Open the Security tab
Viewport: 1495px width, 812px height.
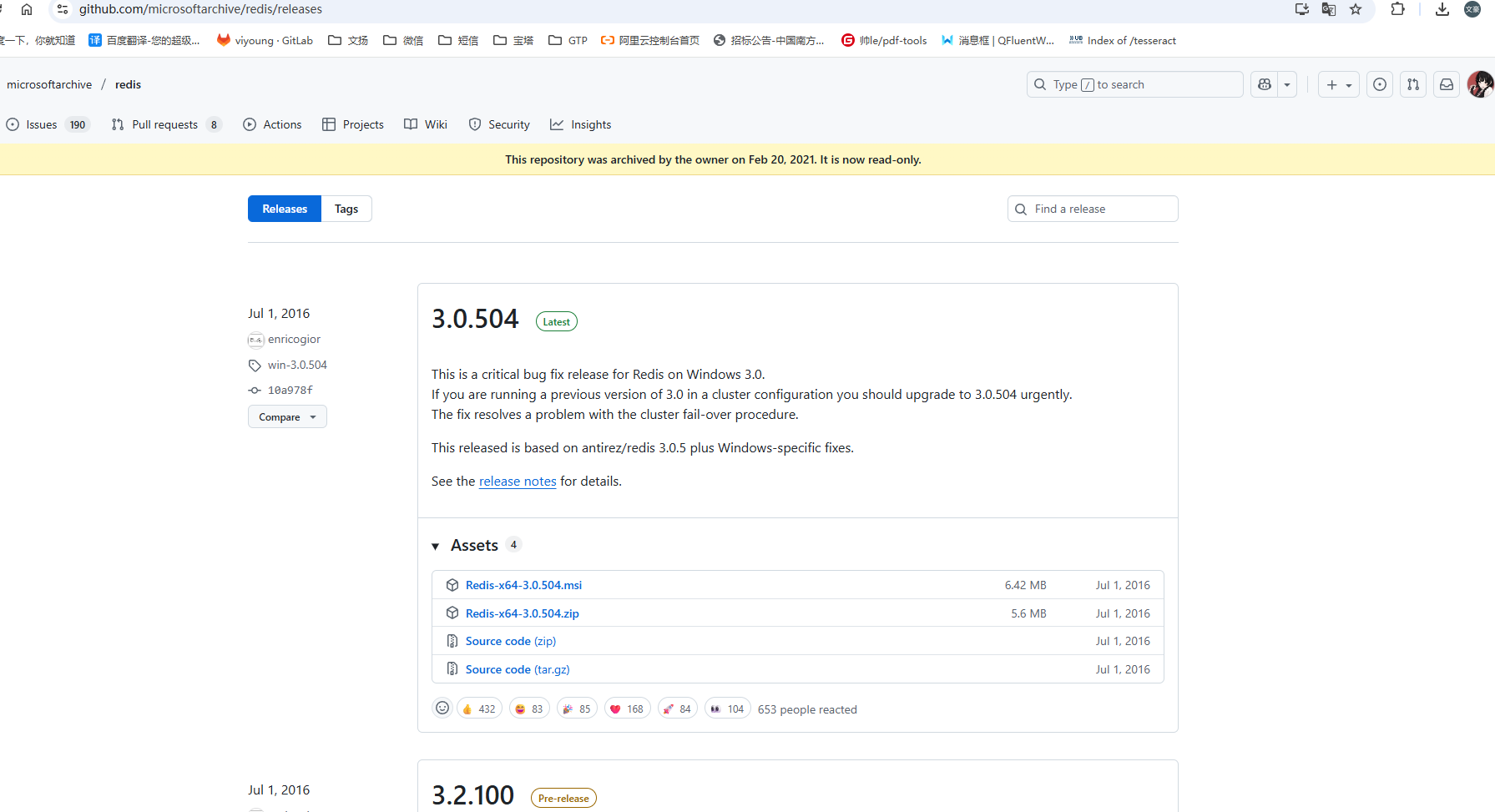coord(499,124)
